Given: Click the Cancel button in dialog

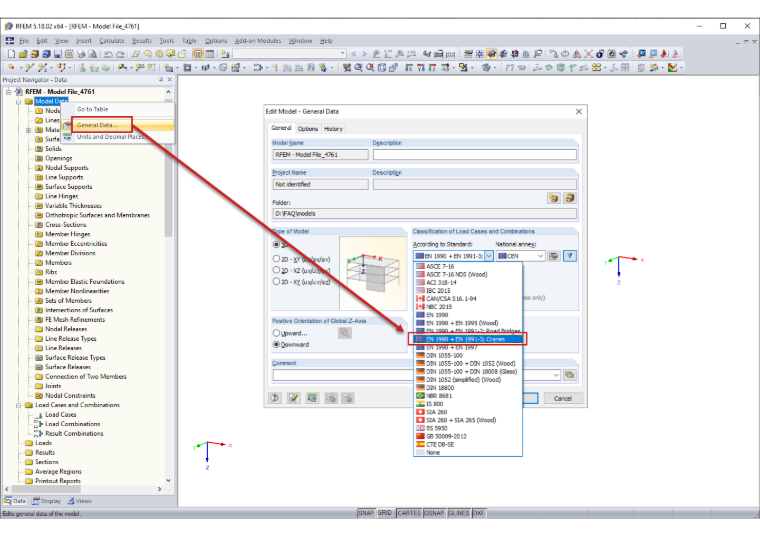Looking at the screenshot, I should tap(563, 398).
